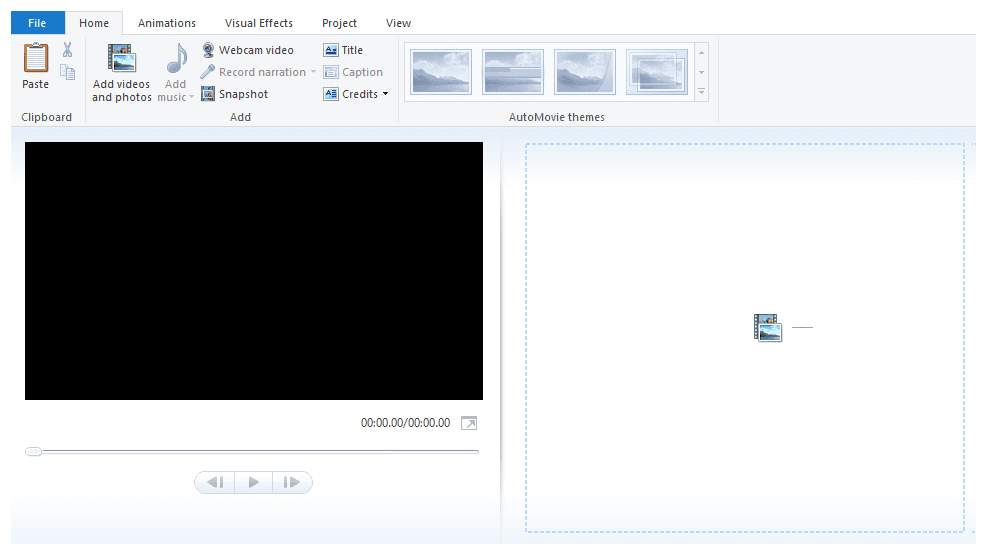Expand the Record narration dropdown arrow

(313, 72)
